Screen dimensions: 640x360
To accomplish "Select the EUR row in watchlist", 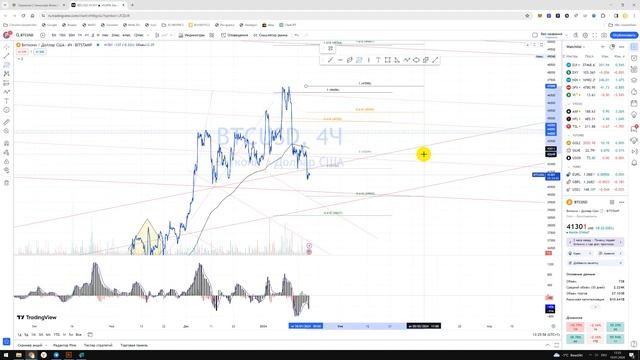I will (595, 174).
